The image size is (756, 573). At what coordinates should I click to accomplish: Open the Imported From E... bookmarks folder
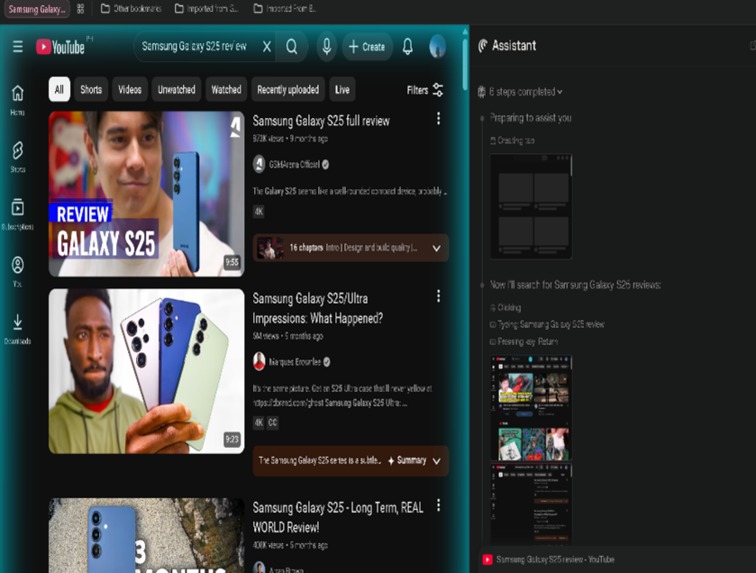[285, 9]
